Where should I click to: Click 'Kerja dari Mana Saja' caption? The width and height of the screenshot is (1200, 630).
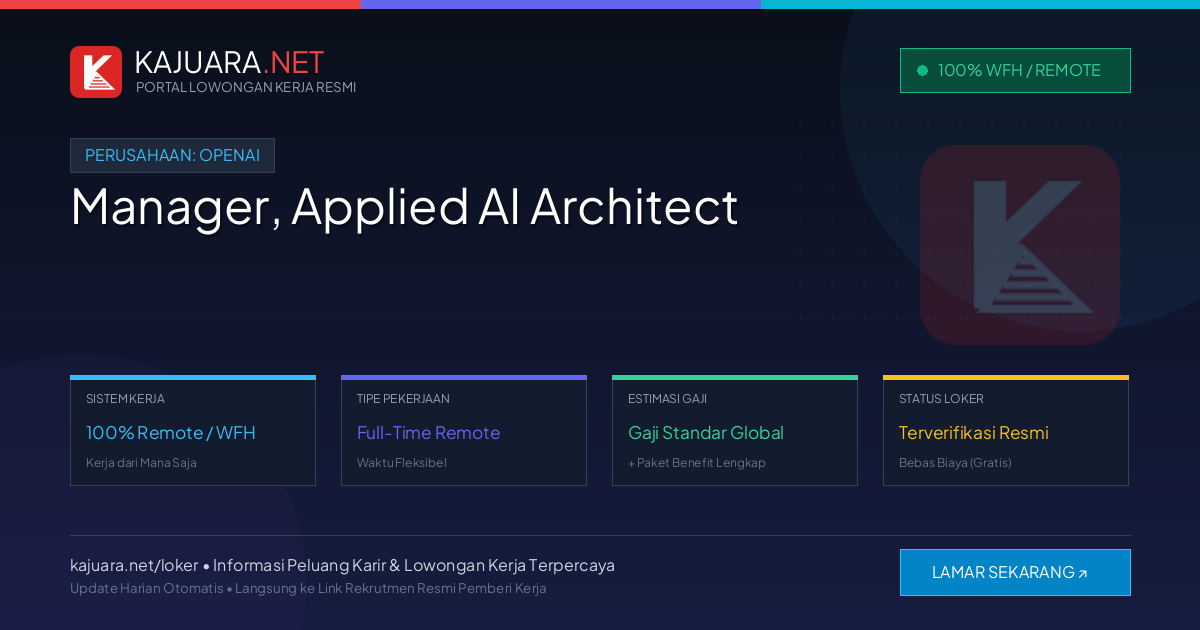click(x=141, y=463)
